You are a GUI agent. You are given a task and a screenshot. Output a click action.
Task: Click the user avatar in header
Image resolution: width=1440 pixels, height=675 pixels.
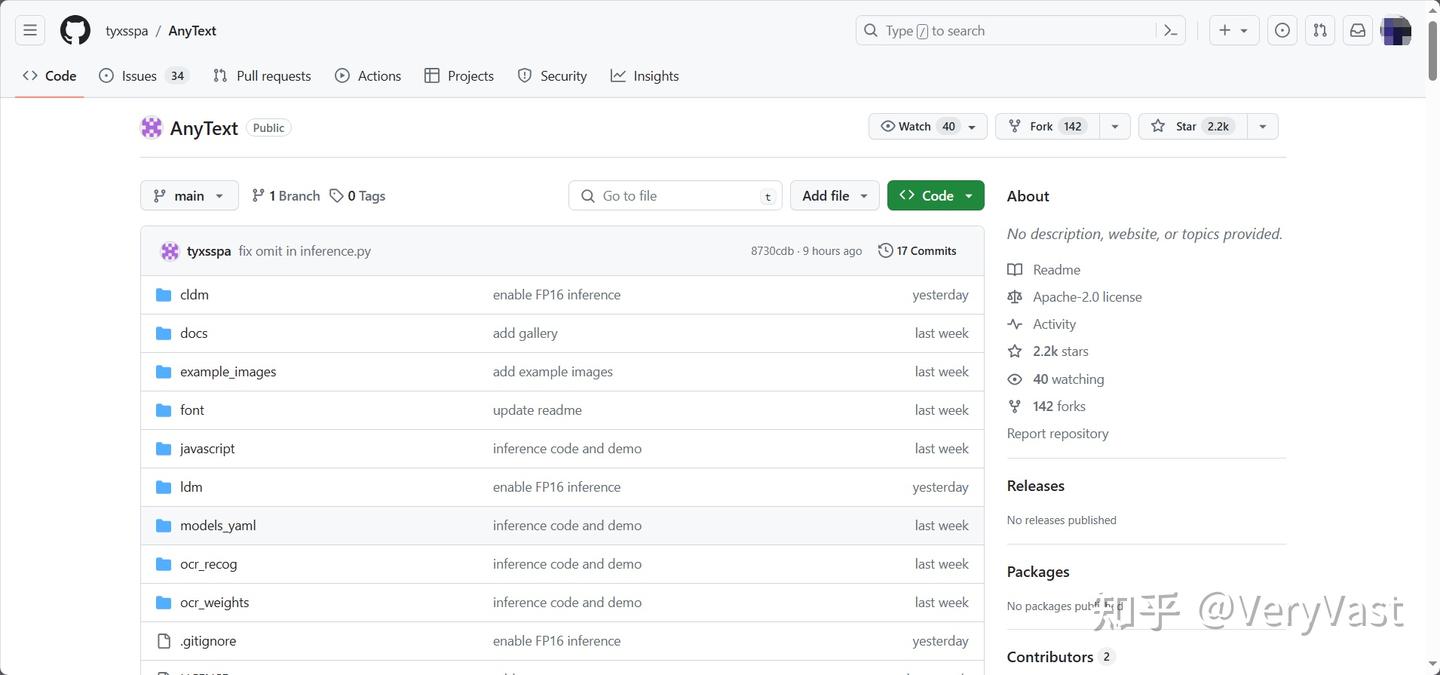pyautogui.click(x=1396, y=31)
